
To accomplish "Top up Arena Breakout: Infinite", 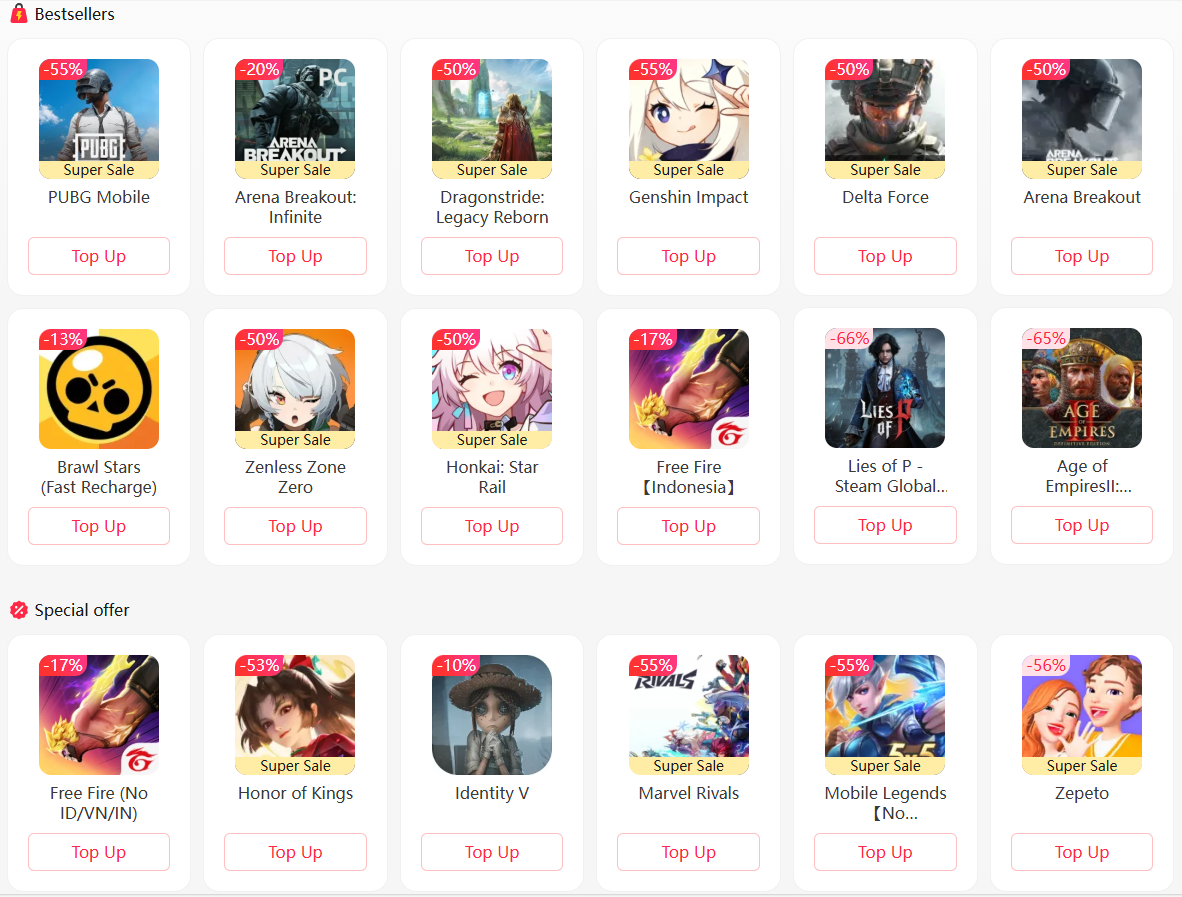I will point(296,256).
